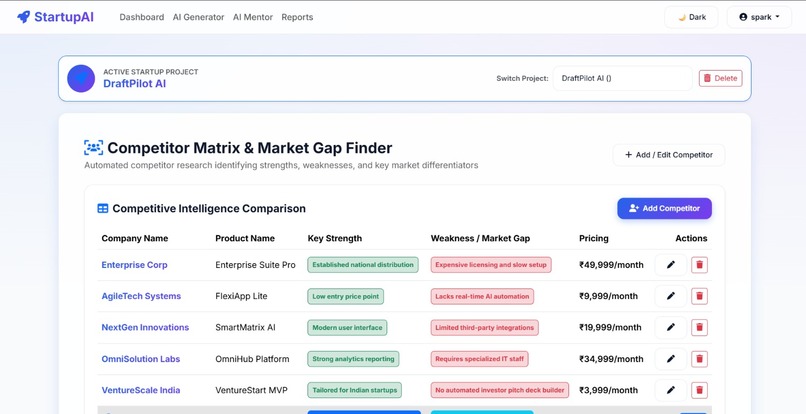Go to Dashboard in the navigation bar
This screenshot has width=806, height=414.
click(142, 17)
